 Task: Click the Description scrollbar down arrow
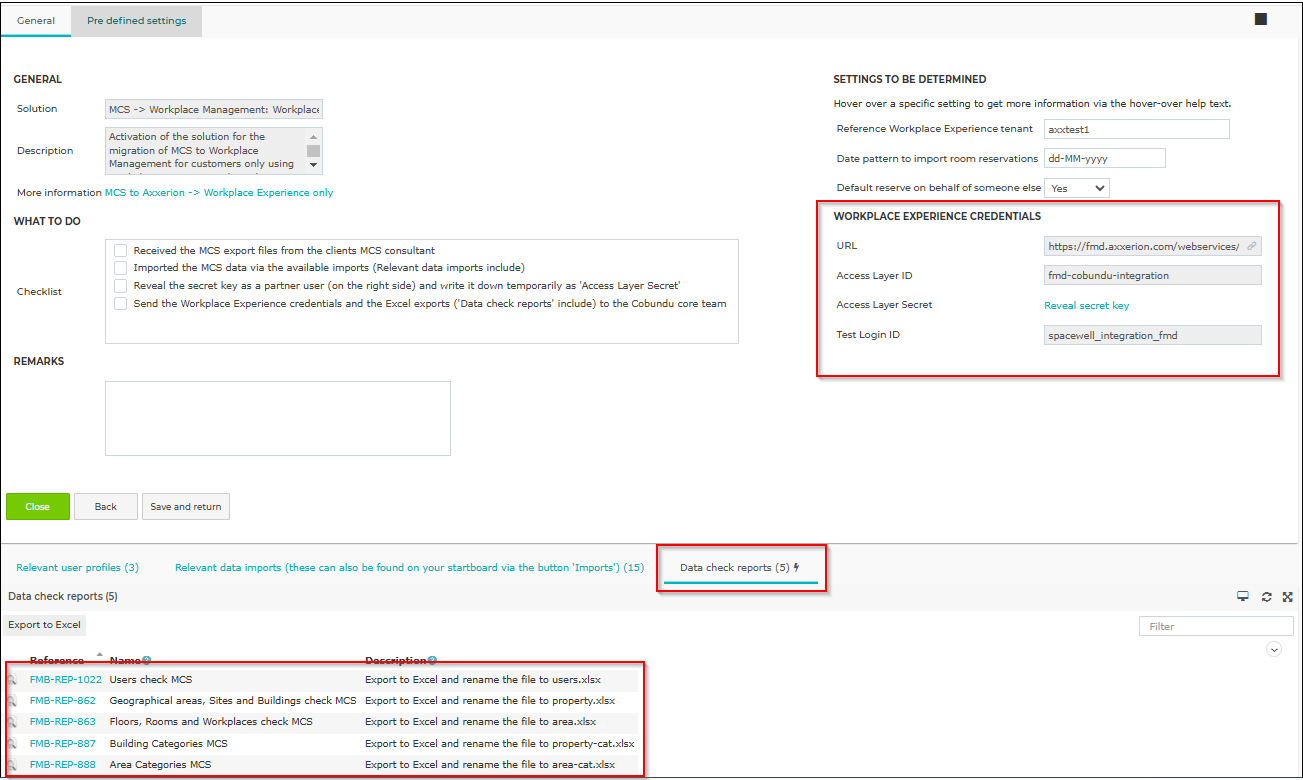[314, 165]
